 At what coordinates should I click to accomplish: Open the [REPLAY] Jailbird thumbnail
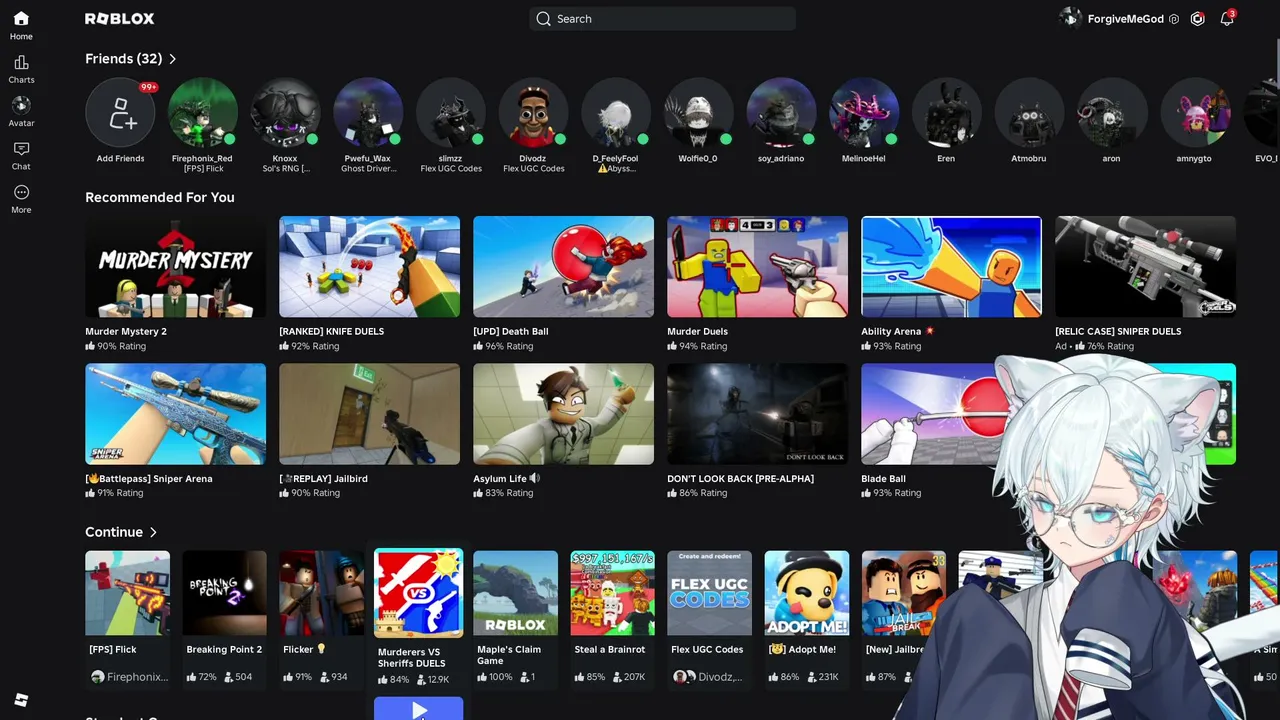(369, 414)
